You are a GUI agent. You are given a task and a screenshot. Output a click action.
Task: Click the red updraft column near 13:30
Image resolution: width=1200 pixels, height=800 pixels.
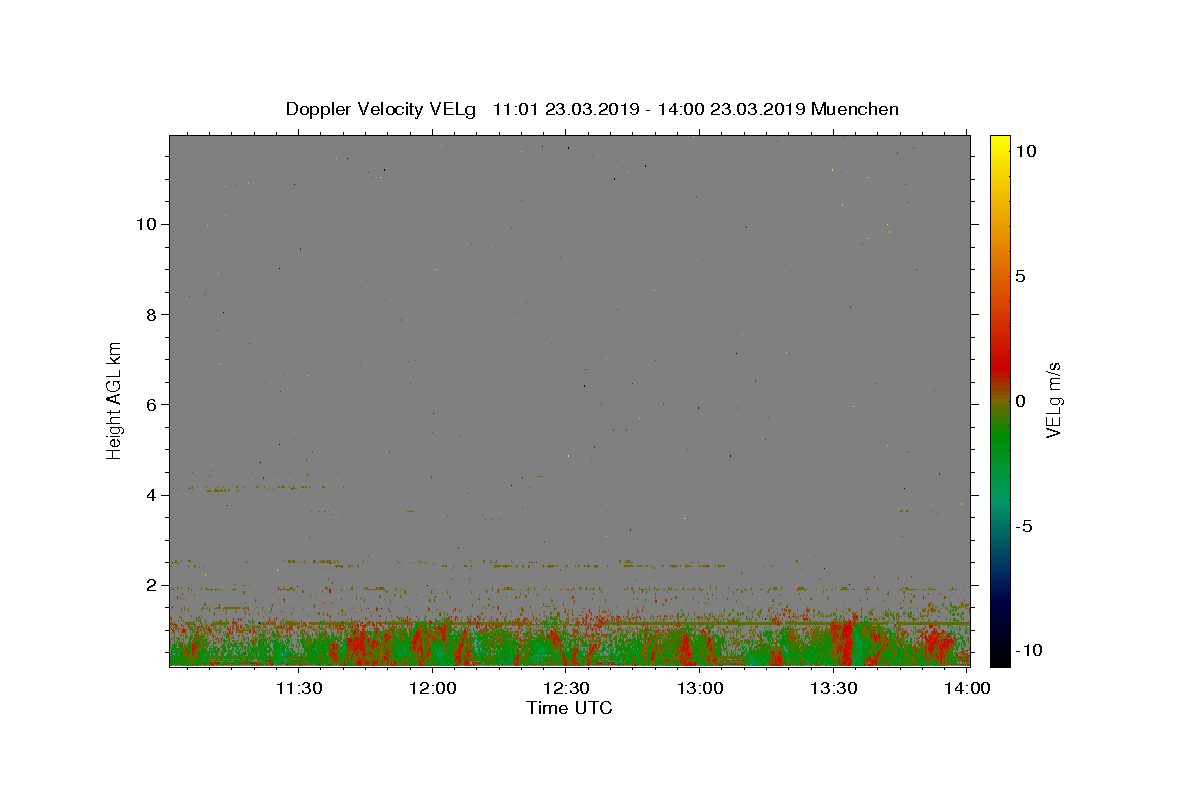[845, 642]
